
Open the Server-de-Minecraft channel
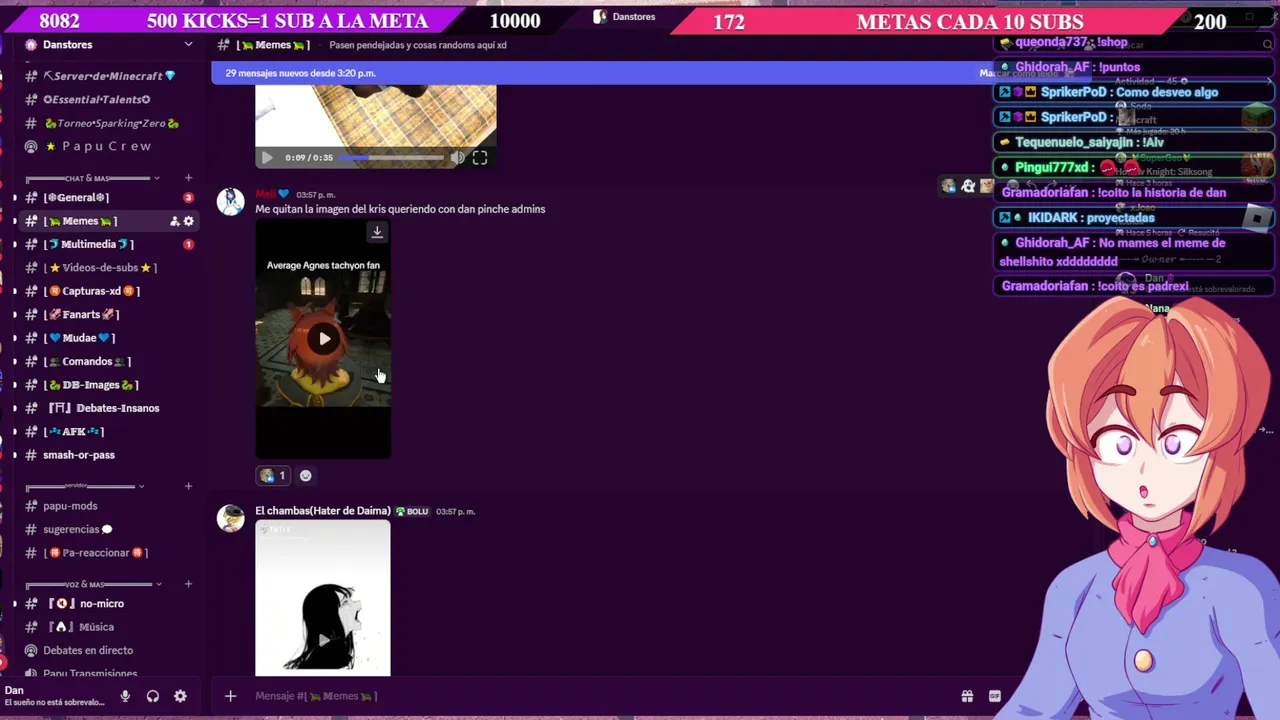[108, 76]
